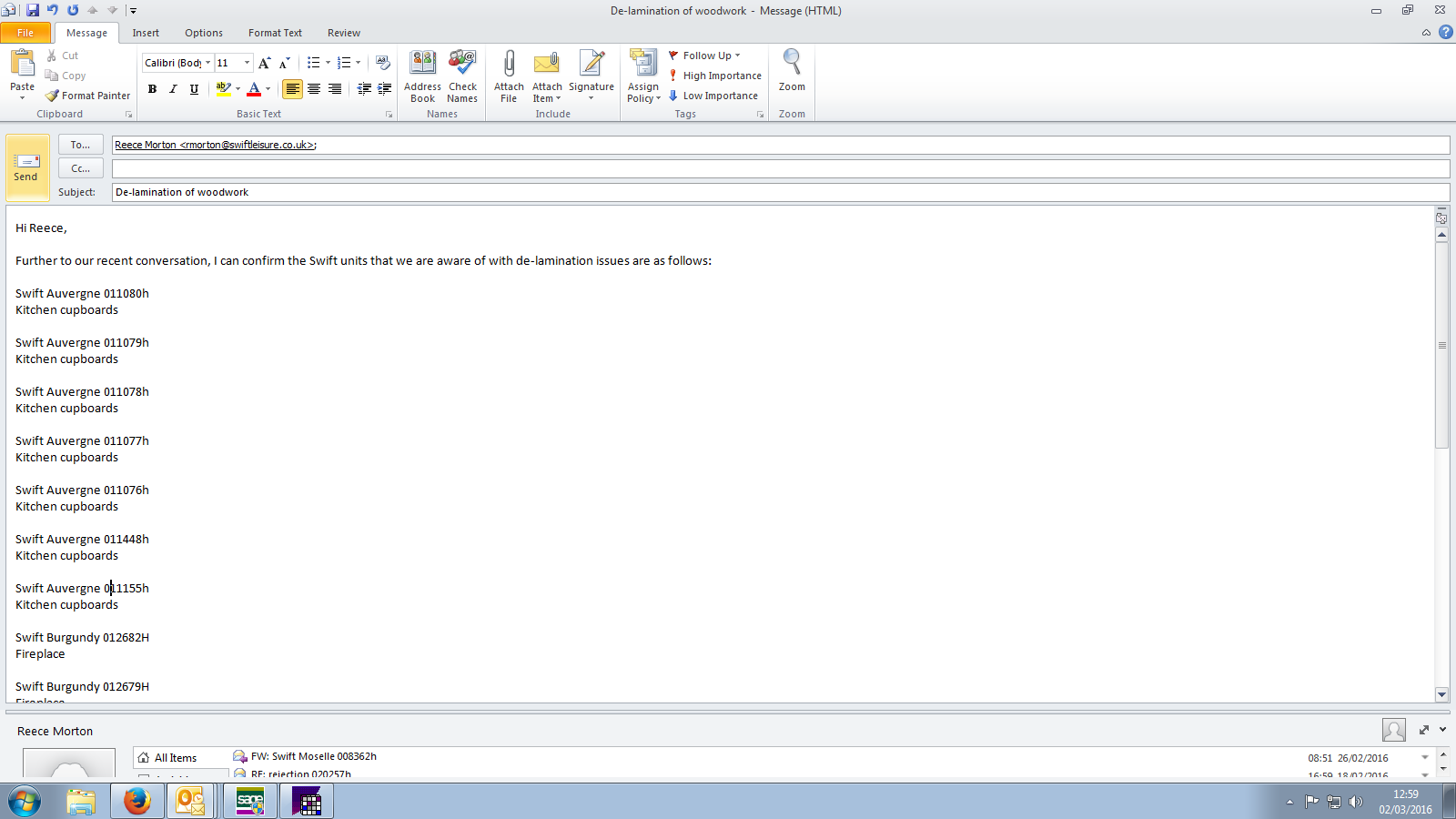Open the FW: Swift Moselle 008362h item
Viewport: 1456px width, 819px height.
pyautogui.click(x=314, y=756)
